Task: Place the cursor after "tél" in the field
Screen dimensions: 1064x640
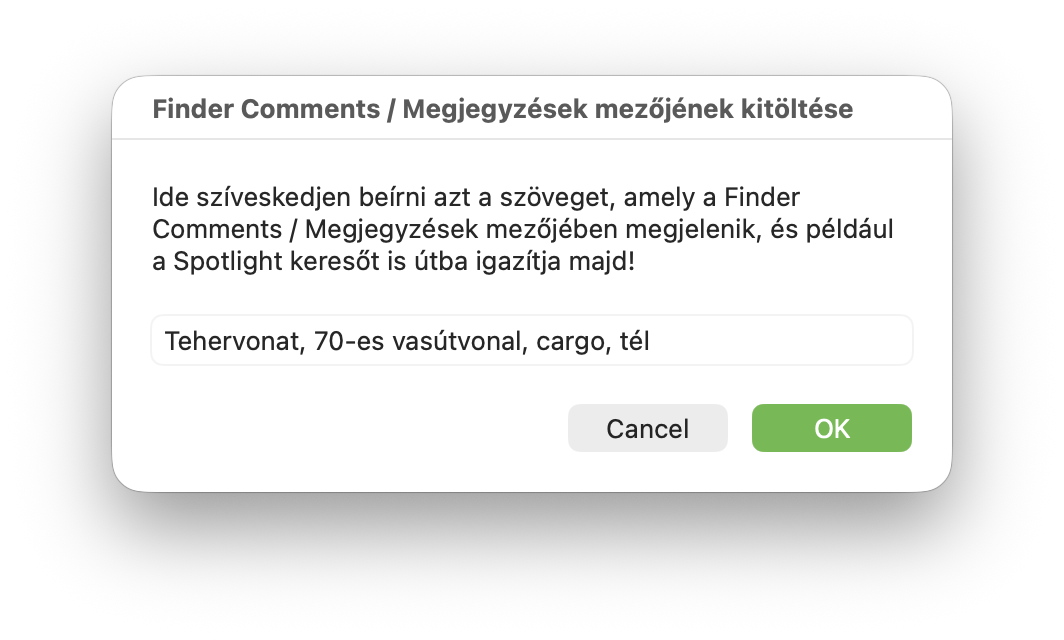Action: [x=652, y=342]
